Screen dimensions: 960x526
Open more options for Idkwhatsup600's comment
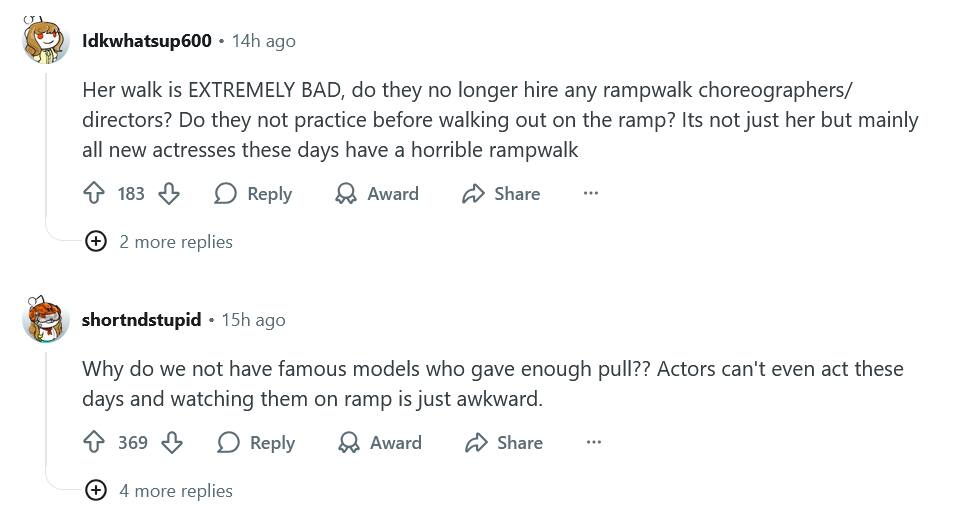pyautogui.click(x=591, y=194)
